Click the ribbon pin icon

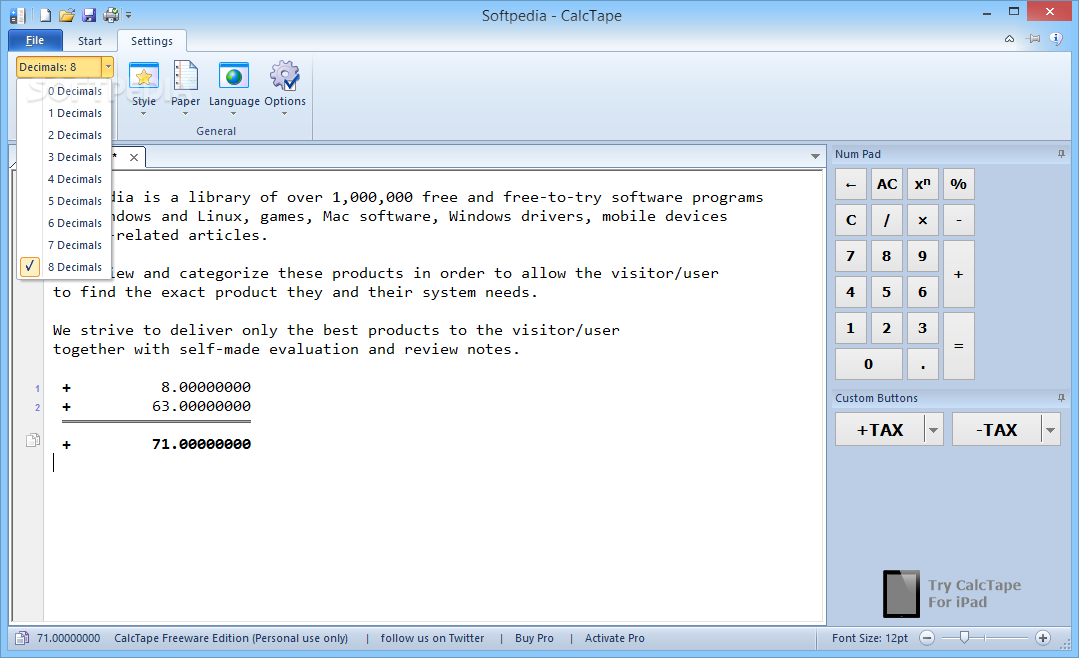click(x=1033, y=39)
